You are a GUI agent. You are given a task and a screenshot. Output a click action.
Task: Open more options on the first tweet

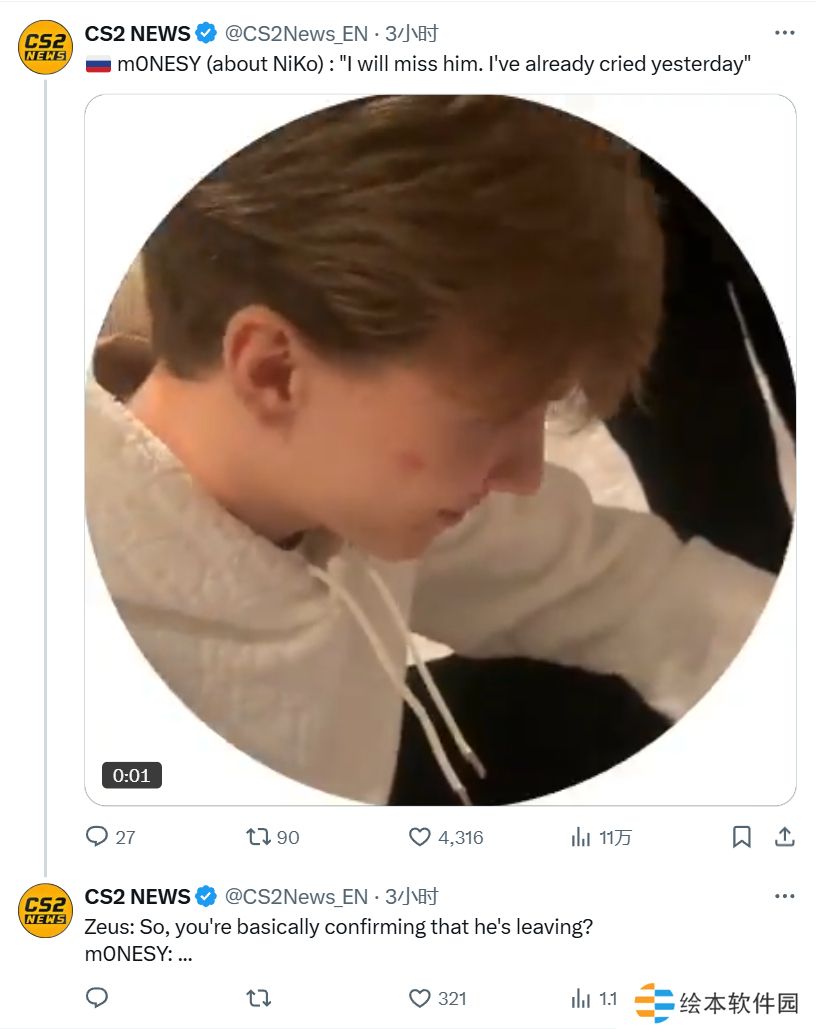coord(785,33)
